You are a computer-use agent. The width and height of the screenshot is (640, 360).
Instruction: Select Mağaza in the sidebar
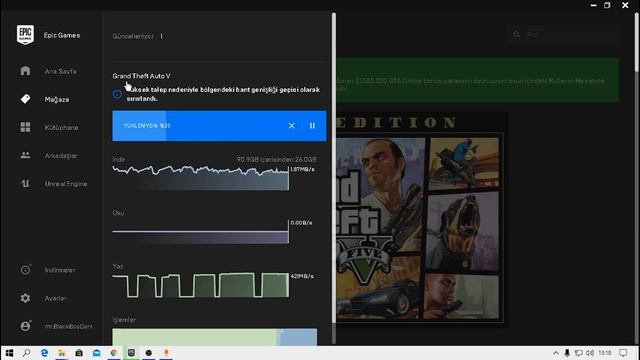coord(57,99)
